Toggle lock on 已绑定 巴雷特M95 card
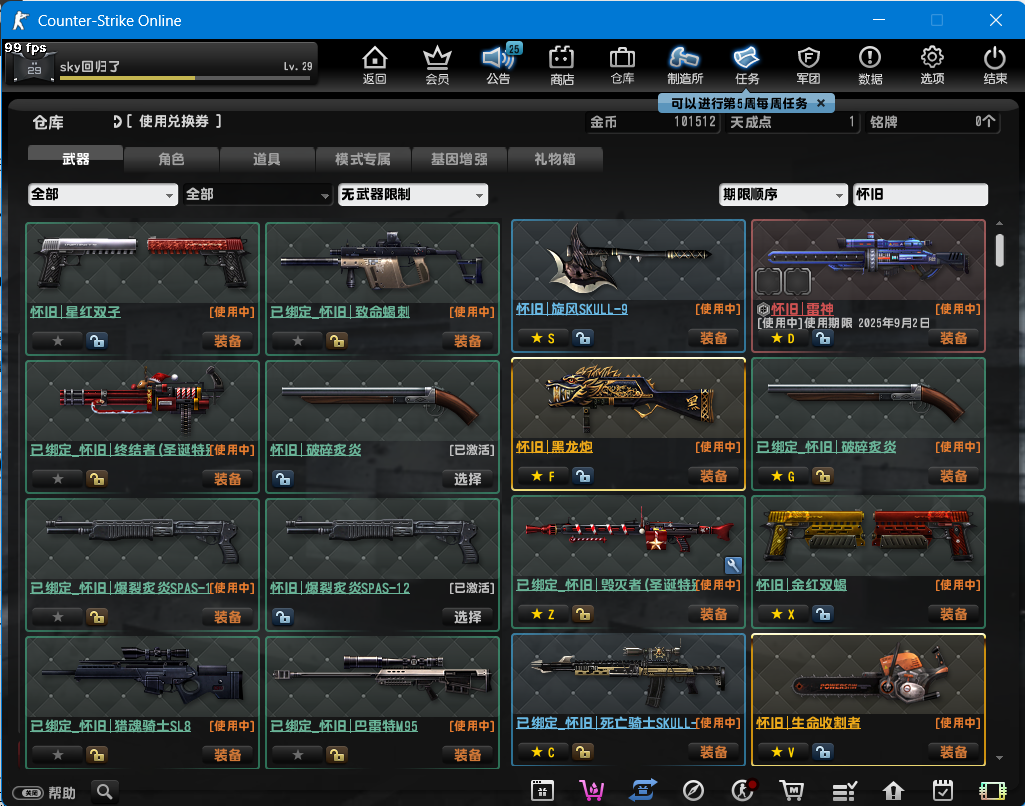This screenshot has width=1025, height=806. pos(337,754)
